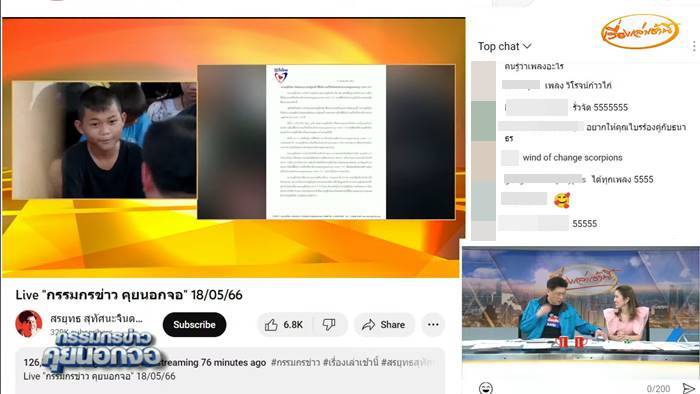The height and width of the screenshot is (394, 700).
Task: Click chat message 'wind of change scorpions'
Action: (572, 158)
